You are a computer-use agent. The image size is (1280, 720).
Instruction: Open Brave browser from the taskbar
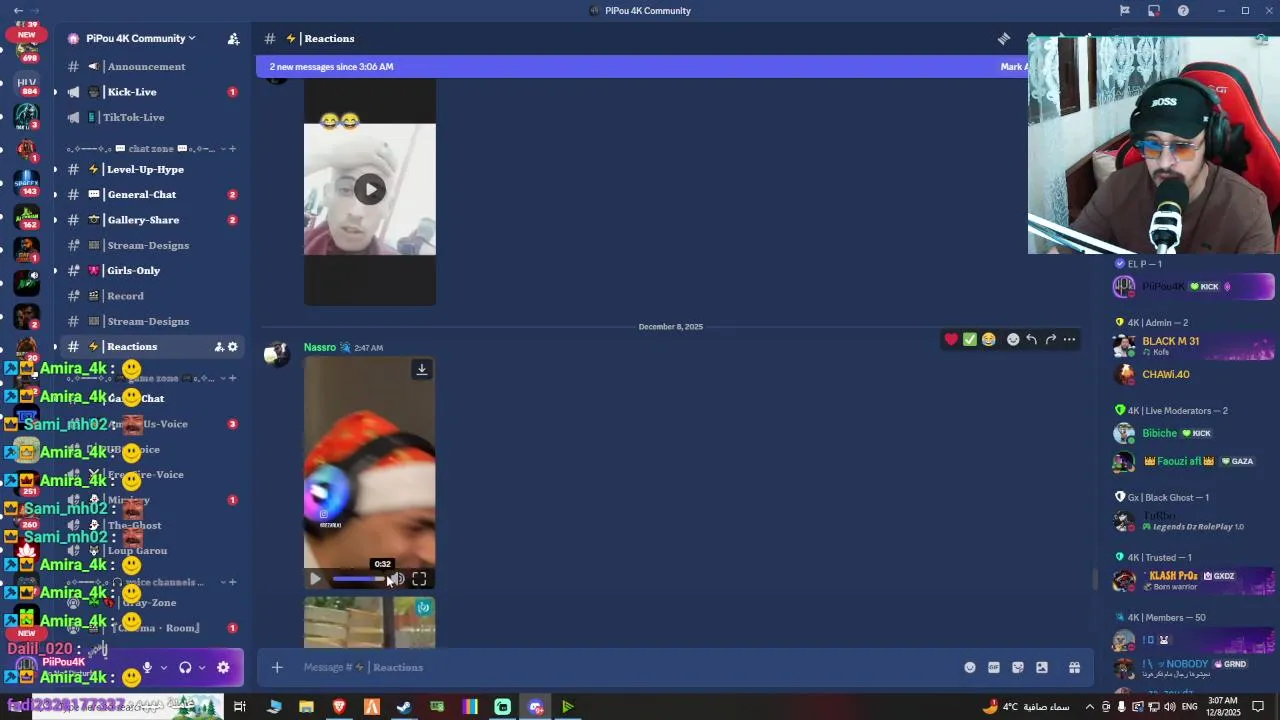pos(339,707)
